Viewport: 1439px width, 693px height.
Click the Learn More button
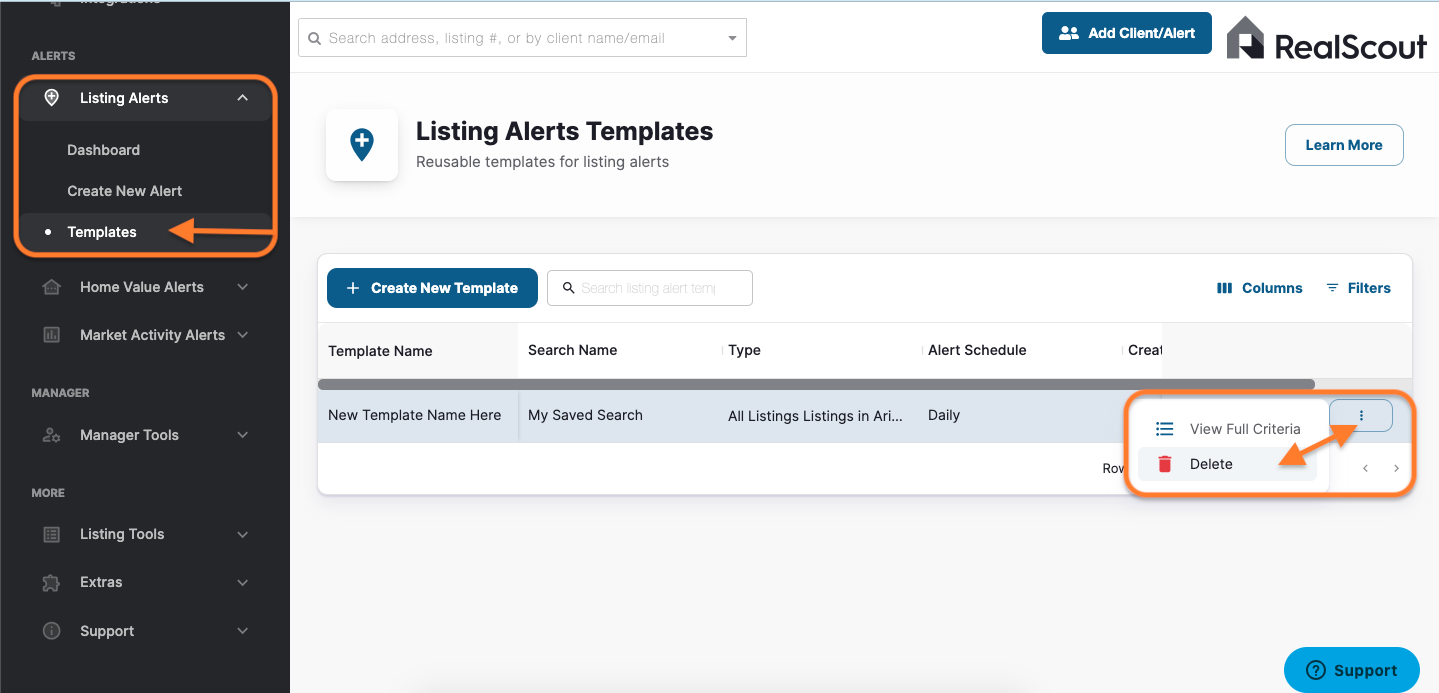click(1344, 145)
